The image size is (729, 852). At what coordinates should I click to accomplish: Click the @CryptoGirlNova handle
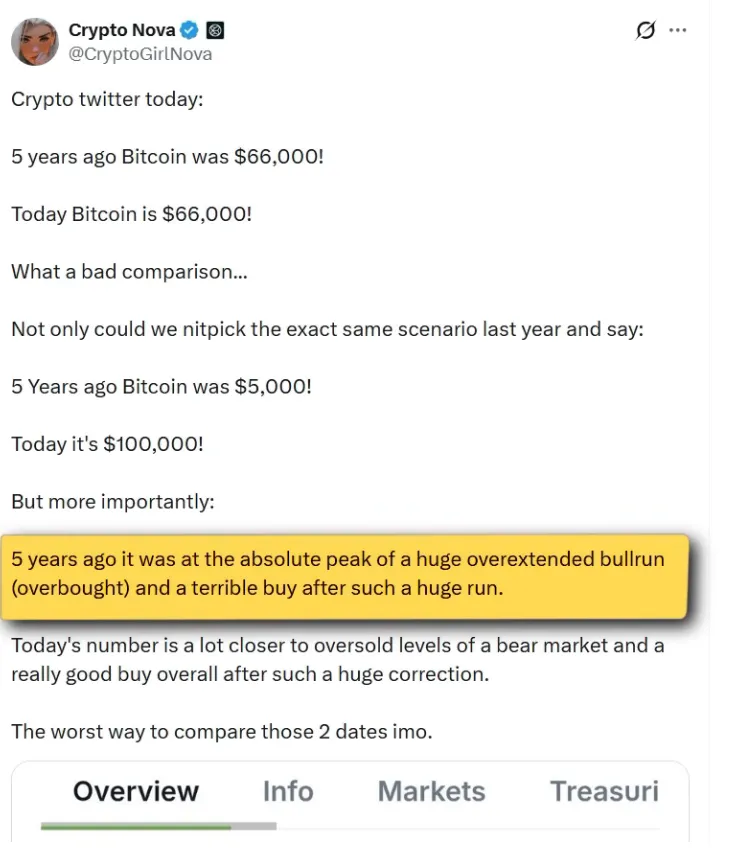click(139, 54)
